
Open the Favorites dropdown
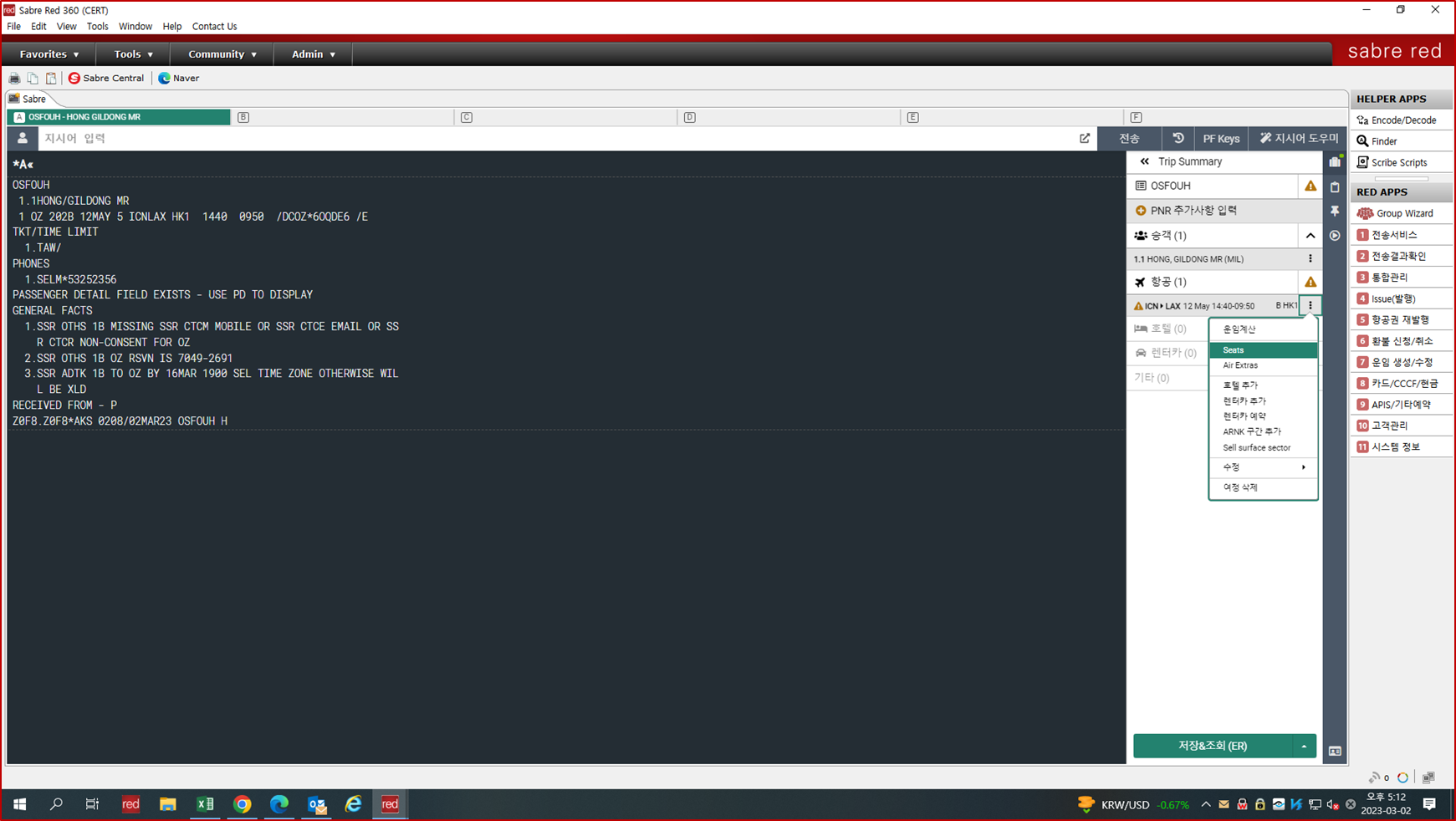tap(49, 54)
